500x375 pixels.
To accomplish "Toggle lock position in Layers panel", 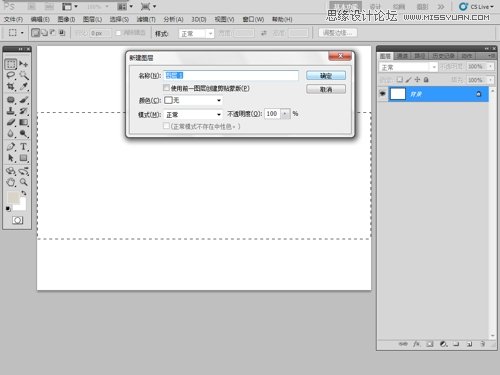I will [x=417, y=80].
